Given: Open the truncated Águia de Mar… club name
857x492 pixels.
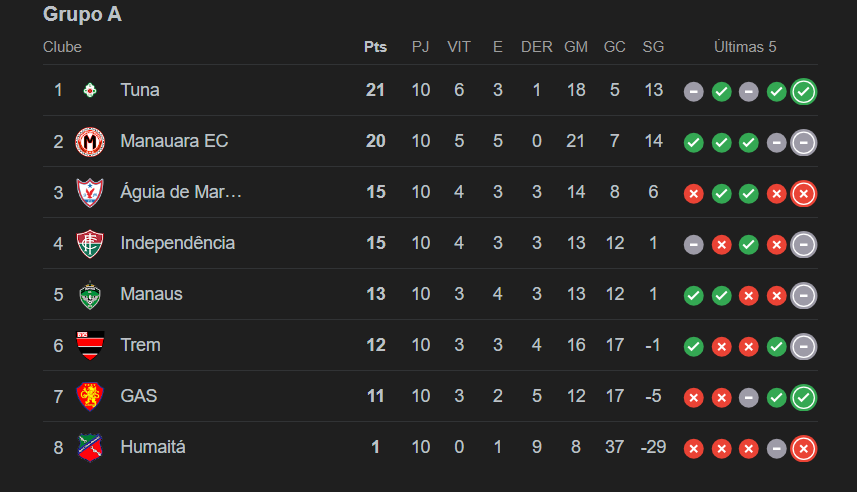Looking at the screenshot, I should pyautogui.click(x=181, y=192).
